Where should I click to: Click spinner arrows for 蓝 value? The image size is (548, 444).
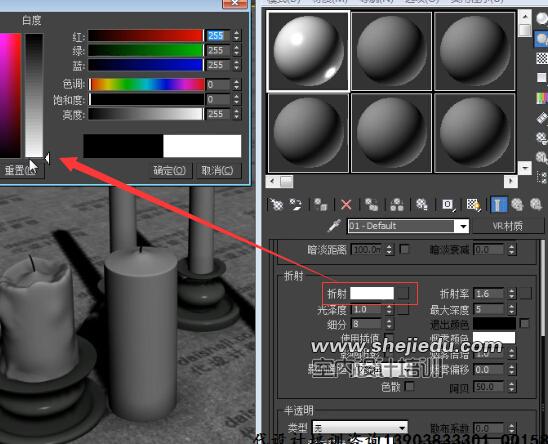pyautogui.click(x=237, y=65)
